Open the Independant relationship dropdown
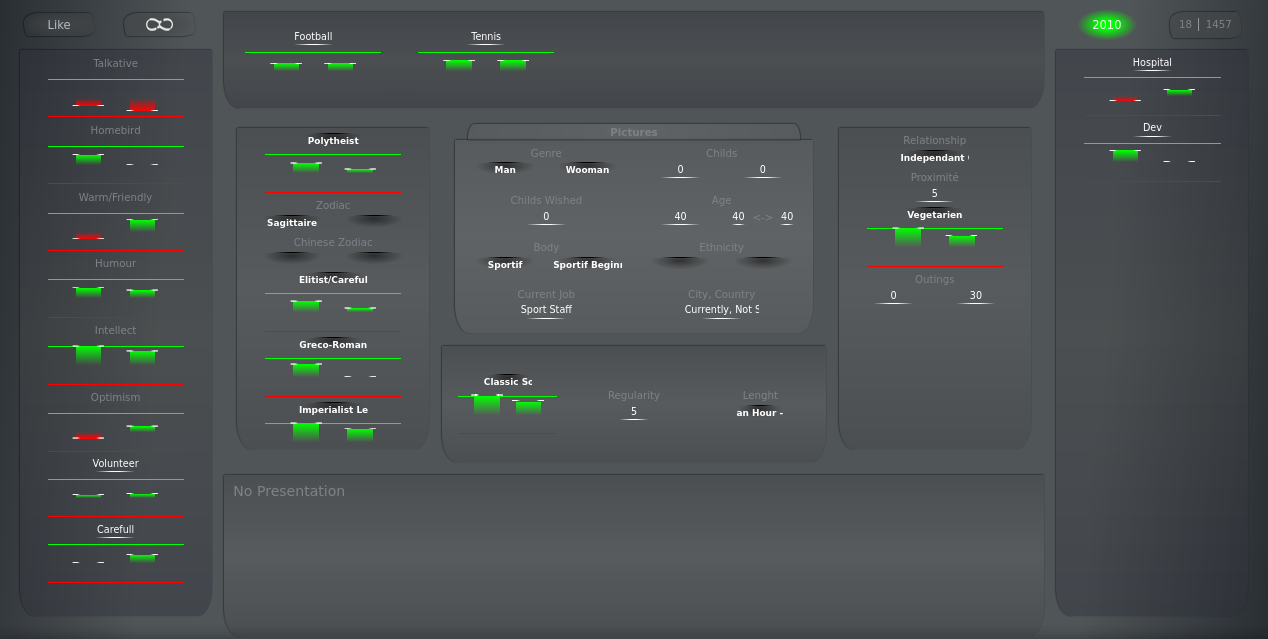The height and width of the screenshot is (639, 1268). click(x=934, y=158)
